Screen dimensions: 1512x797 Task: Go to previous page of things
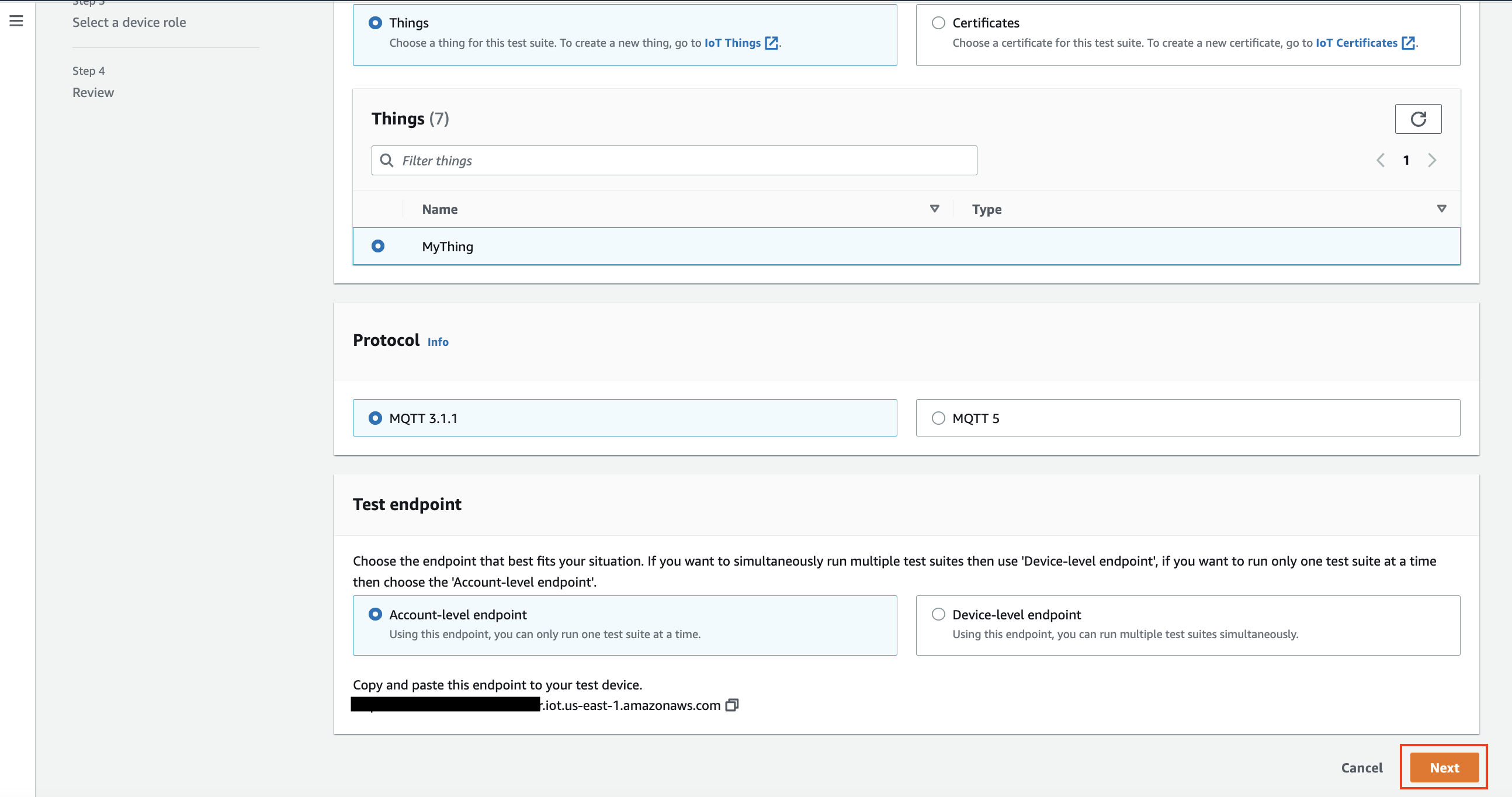click(1381, 160)
